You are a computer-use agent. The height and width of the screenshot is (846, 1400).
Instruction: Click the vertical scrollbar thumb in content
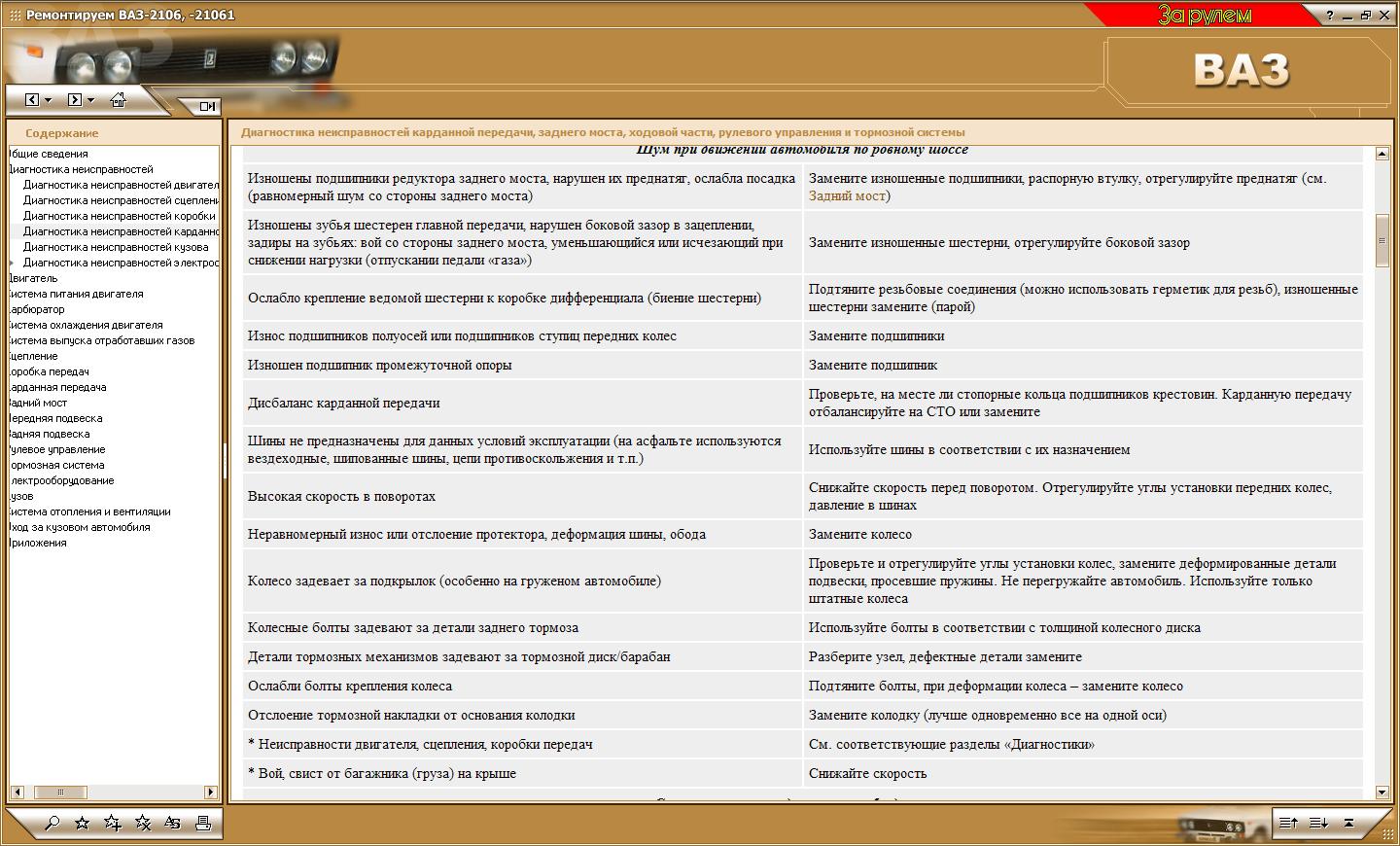1382,240
